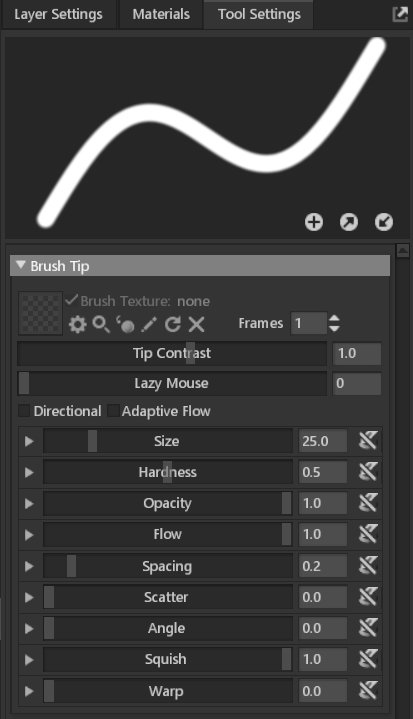Expand the Size parameter options
This screenshot has height=719, width=413.
[x=29, y=441]
